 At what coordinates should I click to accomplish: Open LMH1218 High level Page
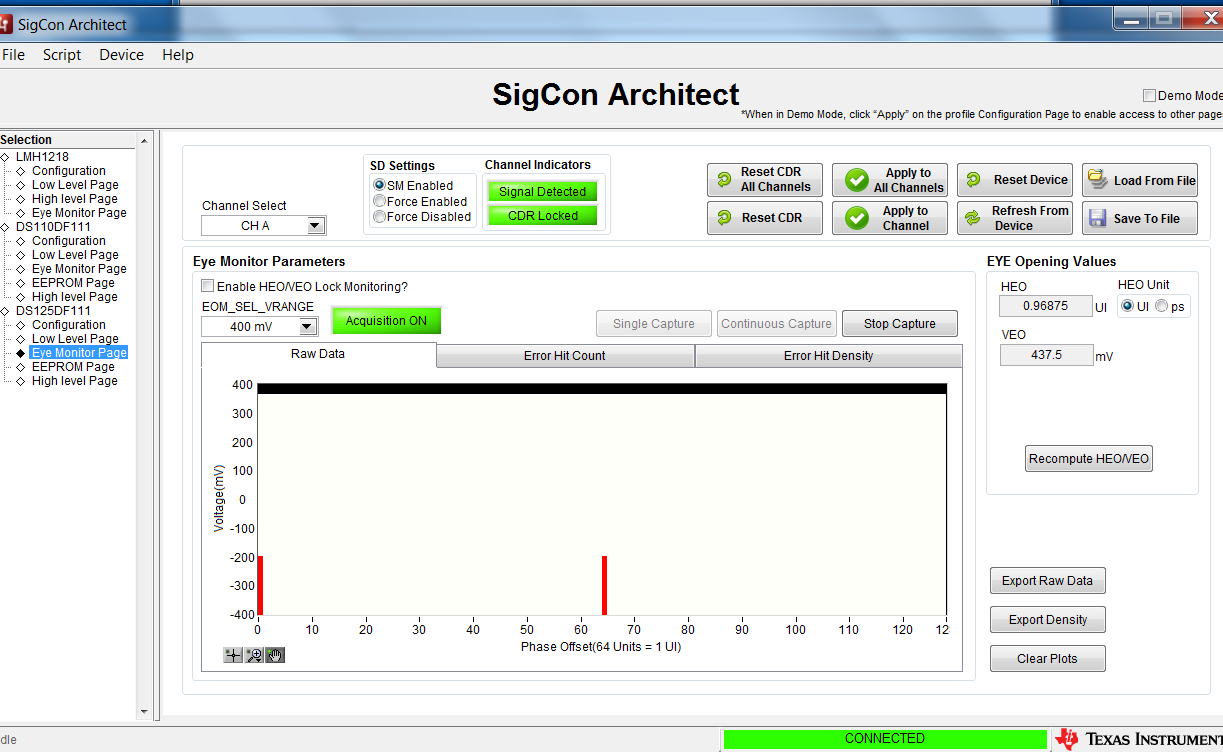(x=75, y=199)
